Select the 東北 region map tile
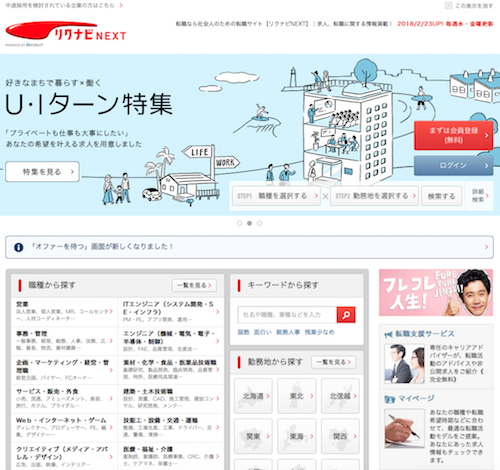This screenshot has height=470, width=500. coord(297,396)
